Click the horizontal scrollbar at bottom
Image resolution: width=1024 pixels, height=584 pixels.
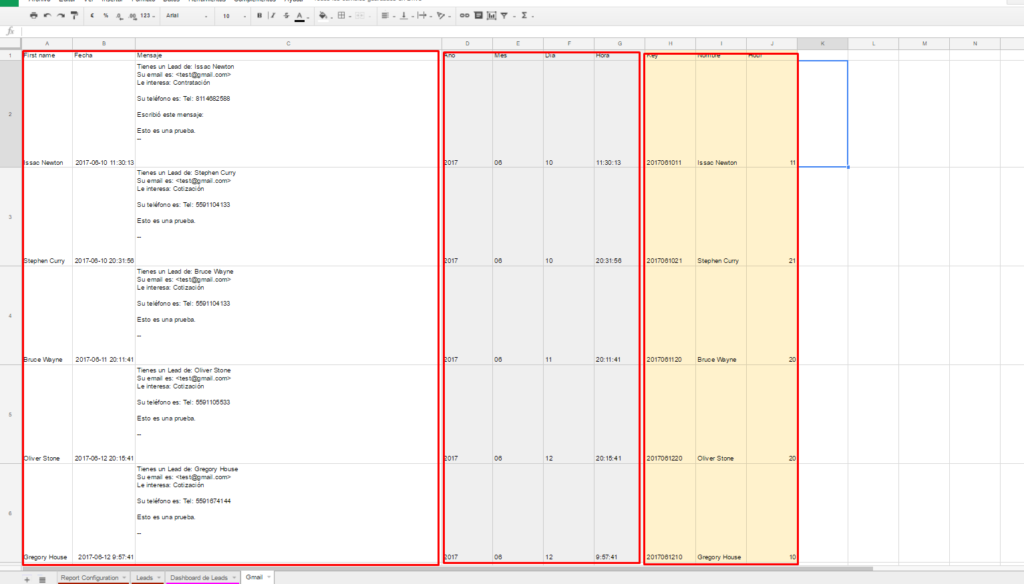[x=447, y=569]
